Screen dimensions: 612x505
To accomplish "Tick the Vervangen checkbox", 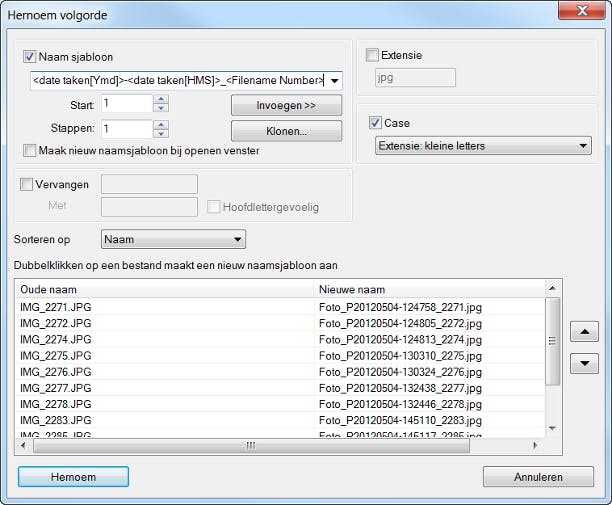I will tap(26, 184).
